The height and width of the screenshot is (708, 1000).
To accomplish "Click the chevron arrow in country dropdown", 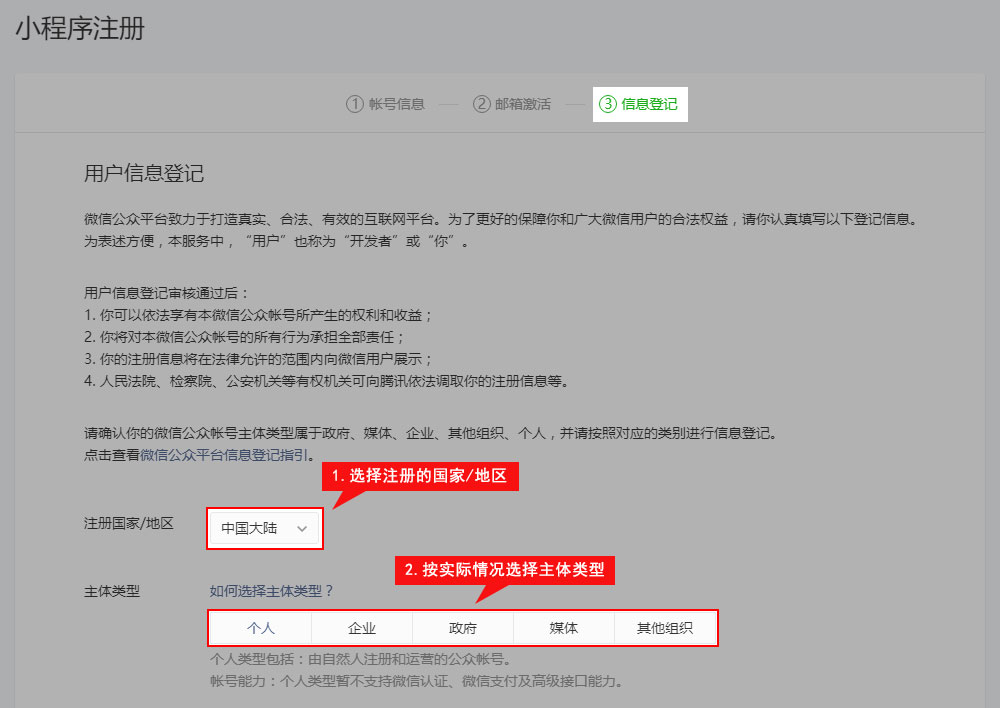I will click(302, 528).
